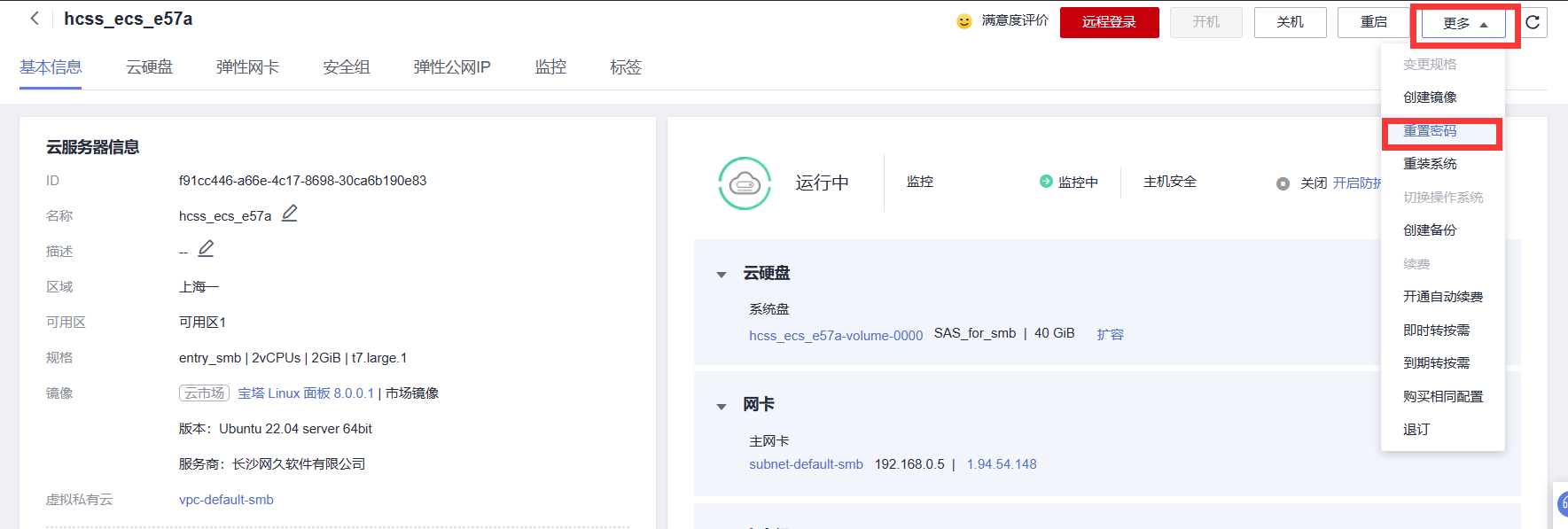Open the 云硬盘 tab
Viewport: 1568px width, 529px height.
[149, 67]
